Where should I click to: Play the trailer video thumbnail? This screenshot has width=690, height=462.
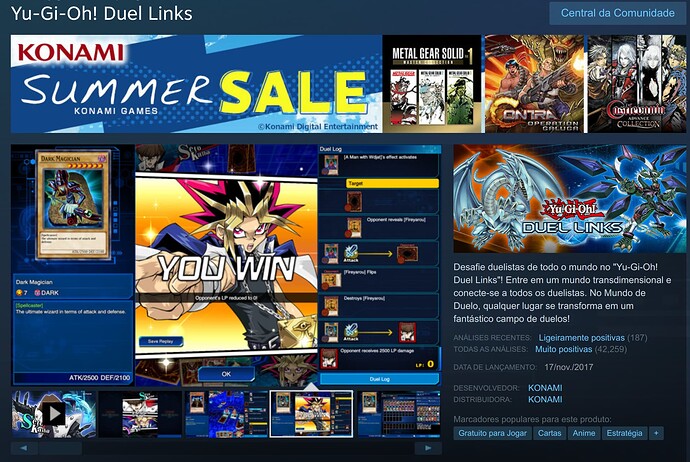pos(54,414)
